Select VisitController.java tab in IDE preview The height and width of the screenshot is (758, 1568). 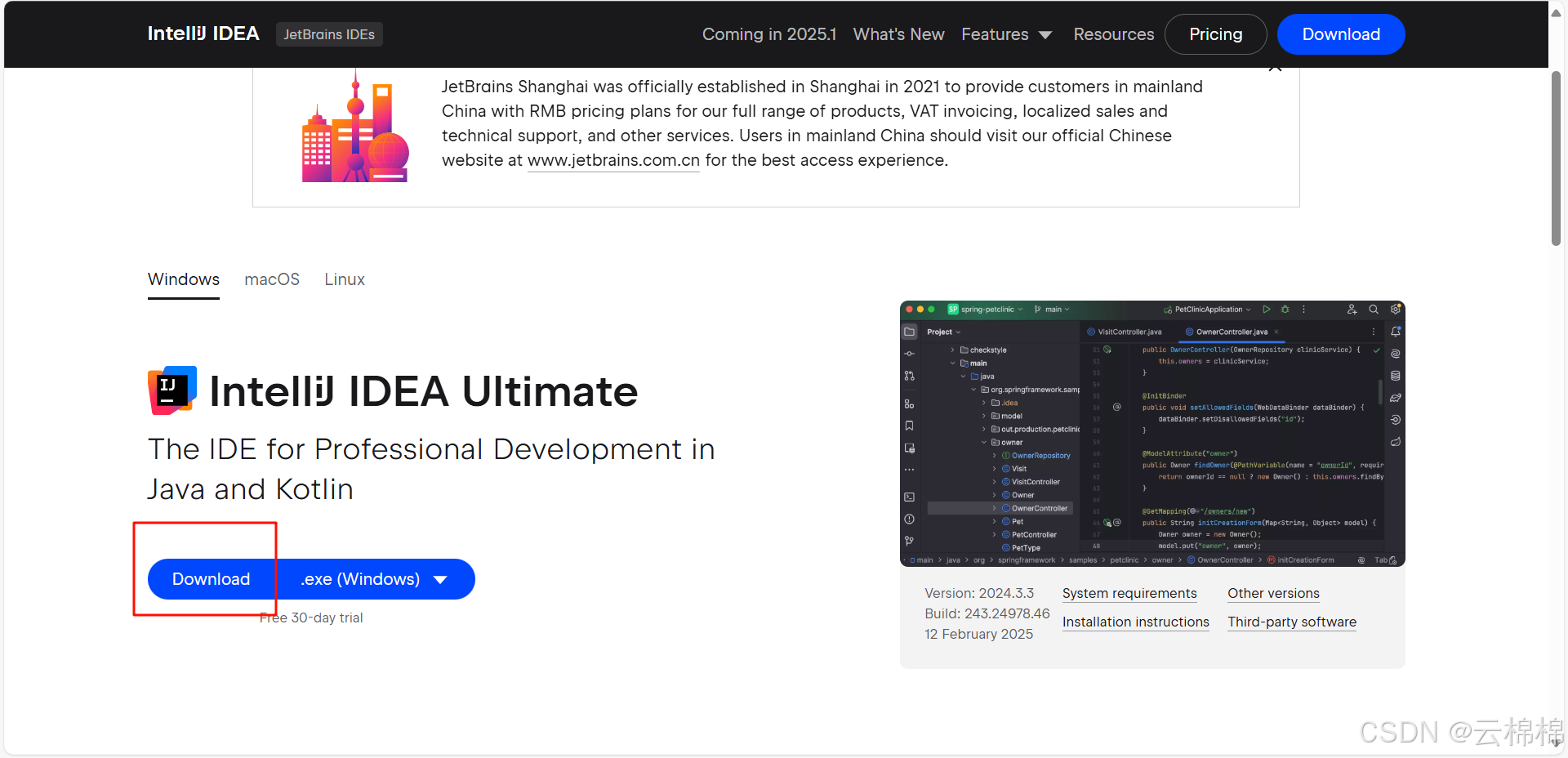click(1125, 332)
